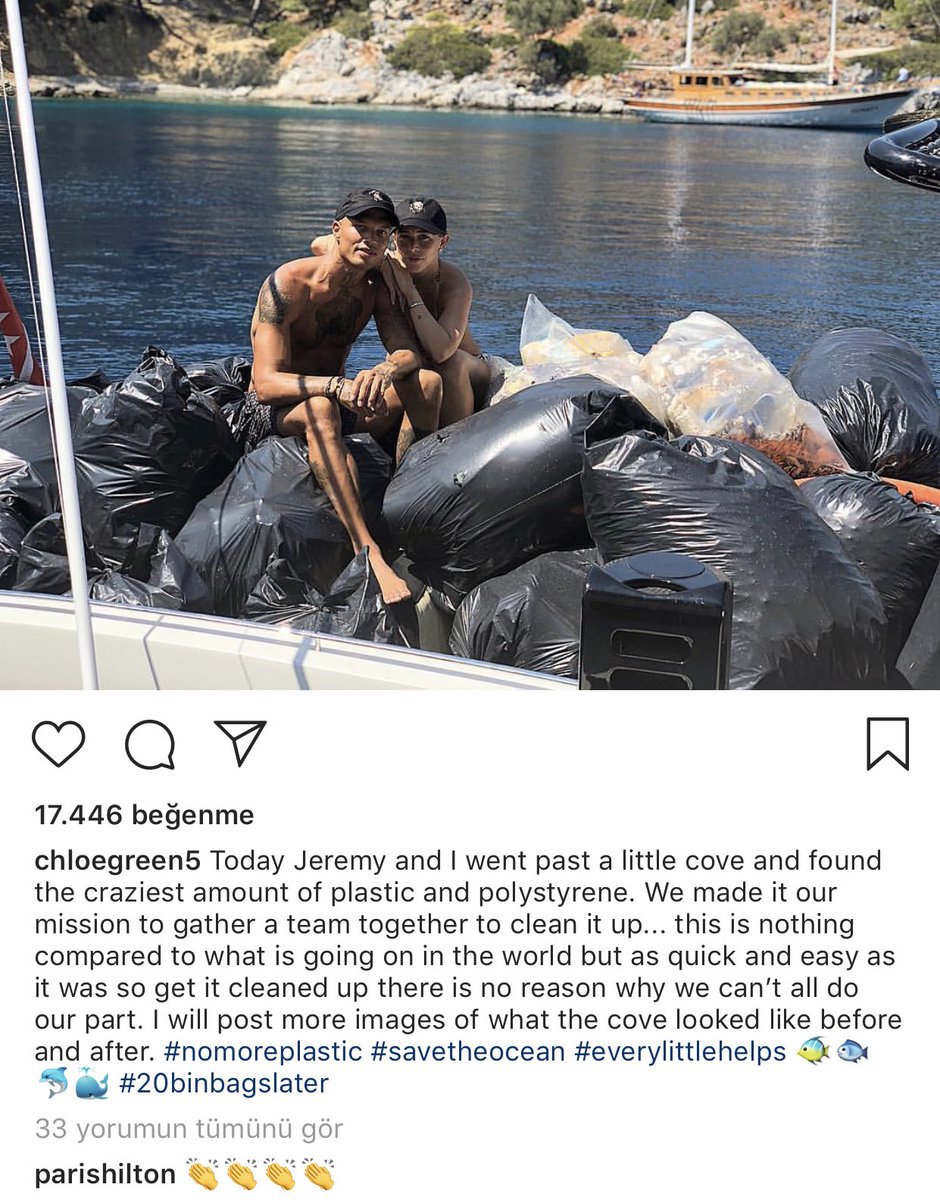
Task: Open the parishilton commenter profile
Action: (x=105, y=1174)
